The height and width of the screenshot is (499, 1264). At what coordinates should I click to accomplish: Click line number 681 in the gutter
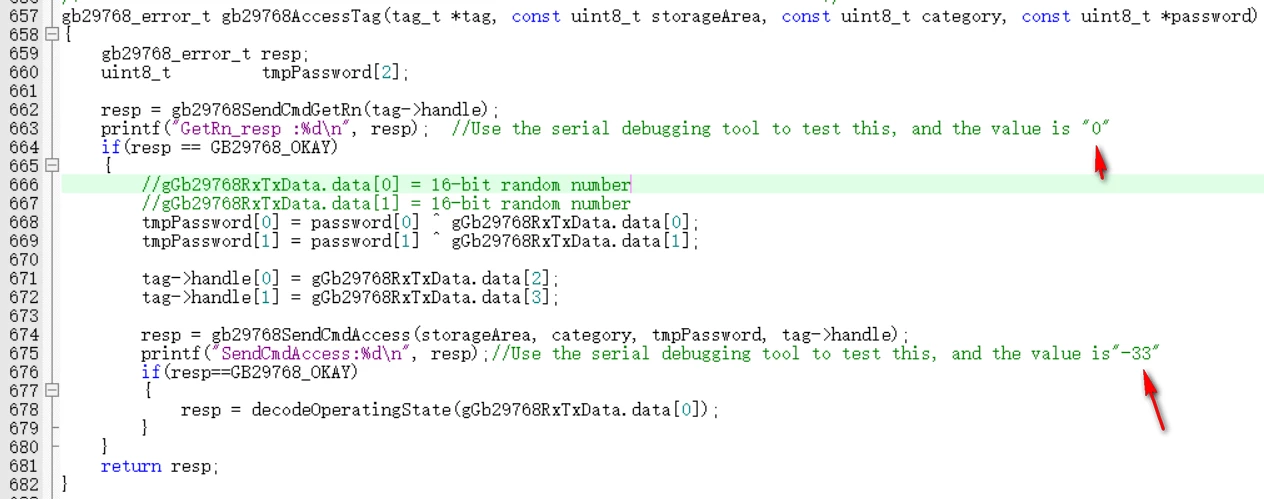point(24,466)
